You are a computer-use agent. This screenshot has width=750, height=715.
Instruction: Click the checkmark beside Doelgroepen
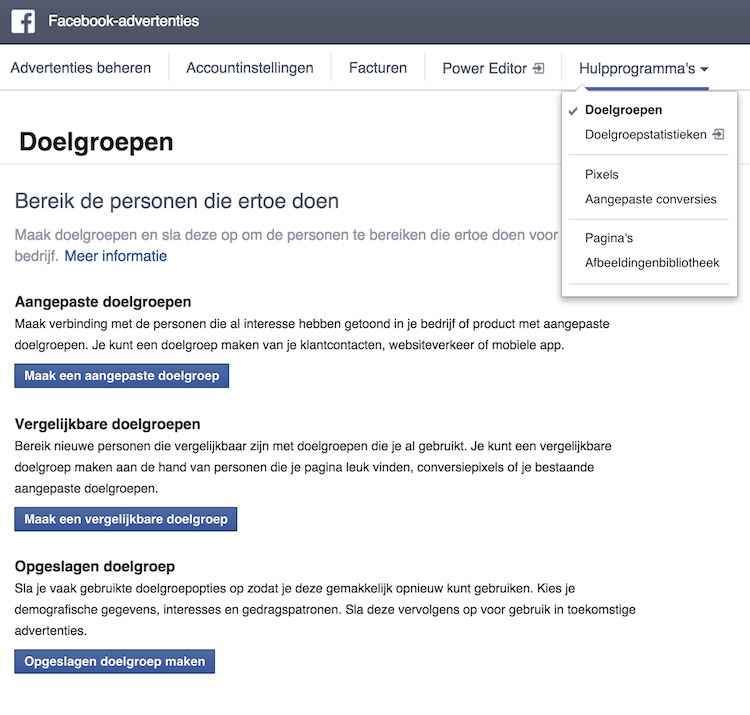pos(573,111)
